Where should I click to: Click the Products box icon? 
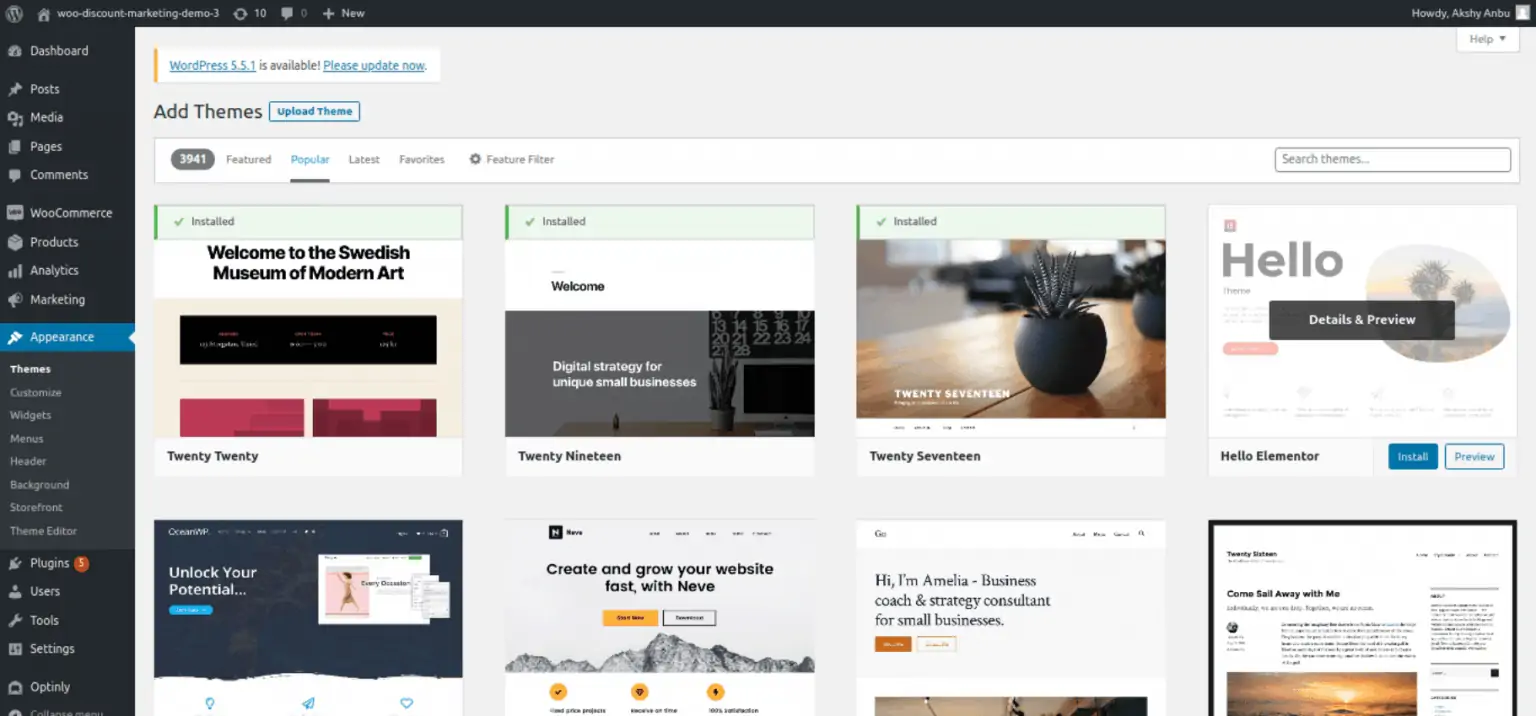(15, 242)
